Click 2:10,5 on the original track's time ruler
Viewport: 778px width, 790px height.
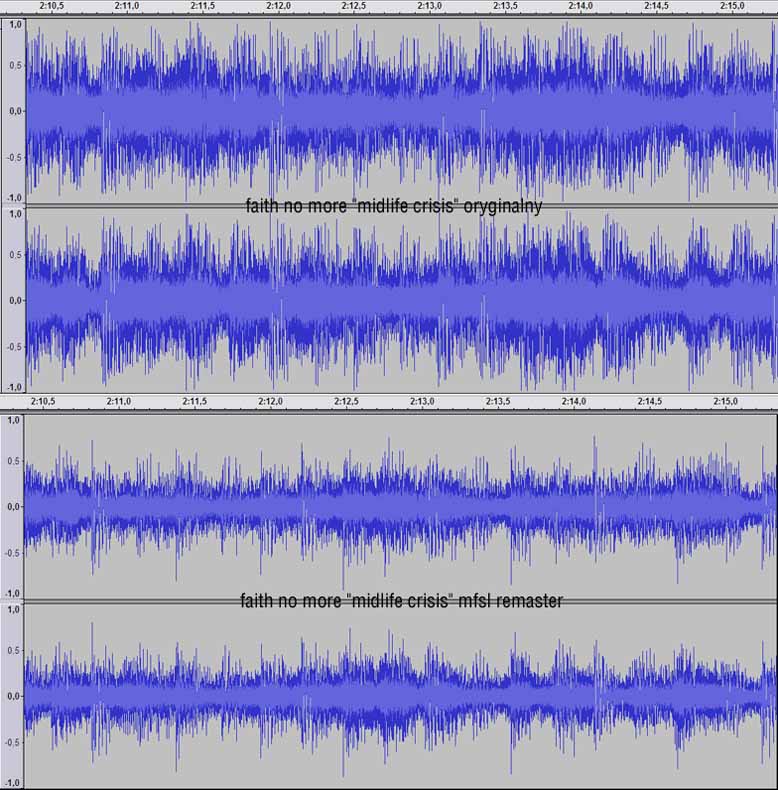51,6
